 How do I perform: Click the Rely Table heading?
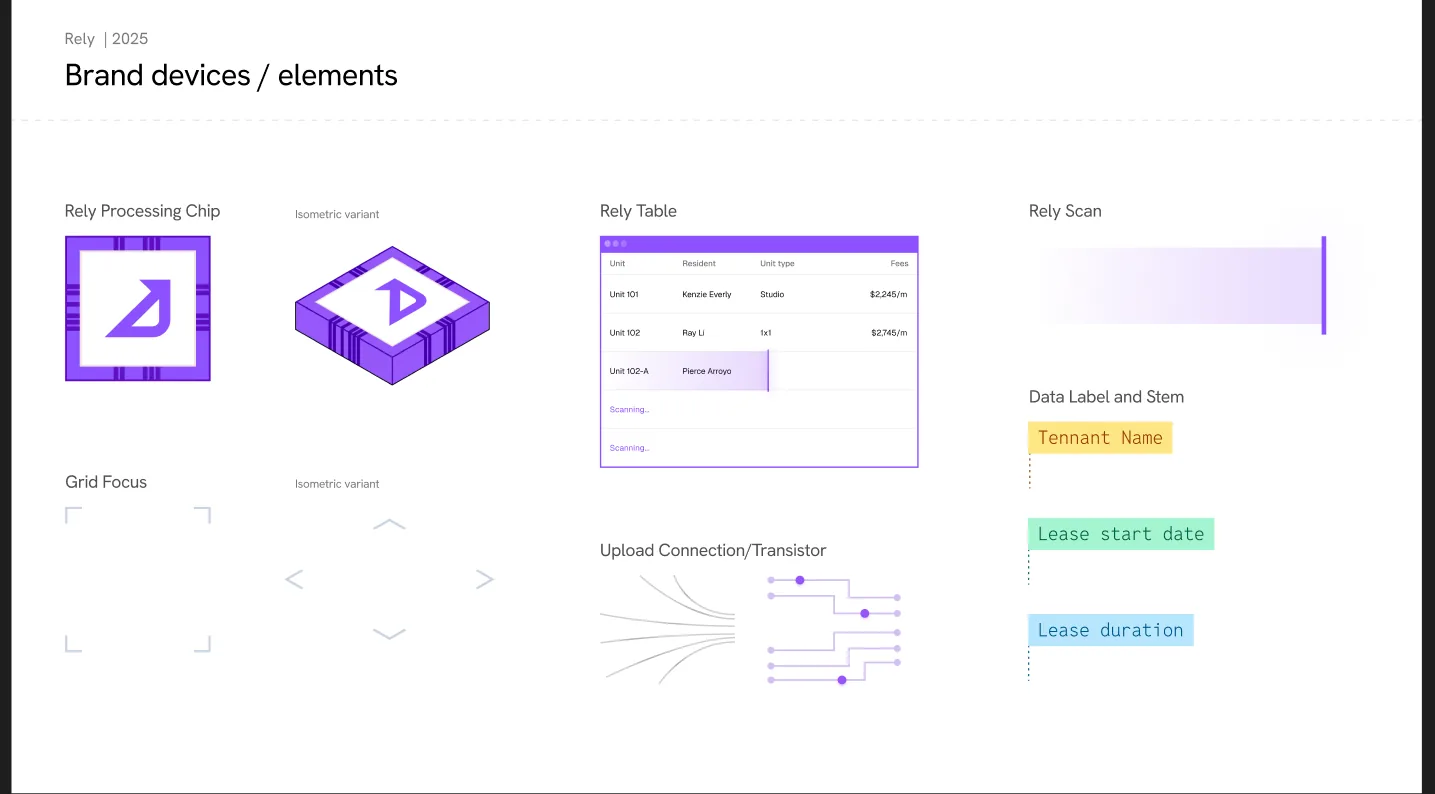(x=638, y=211)
